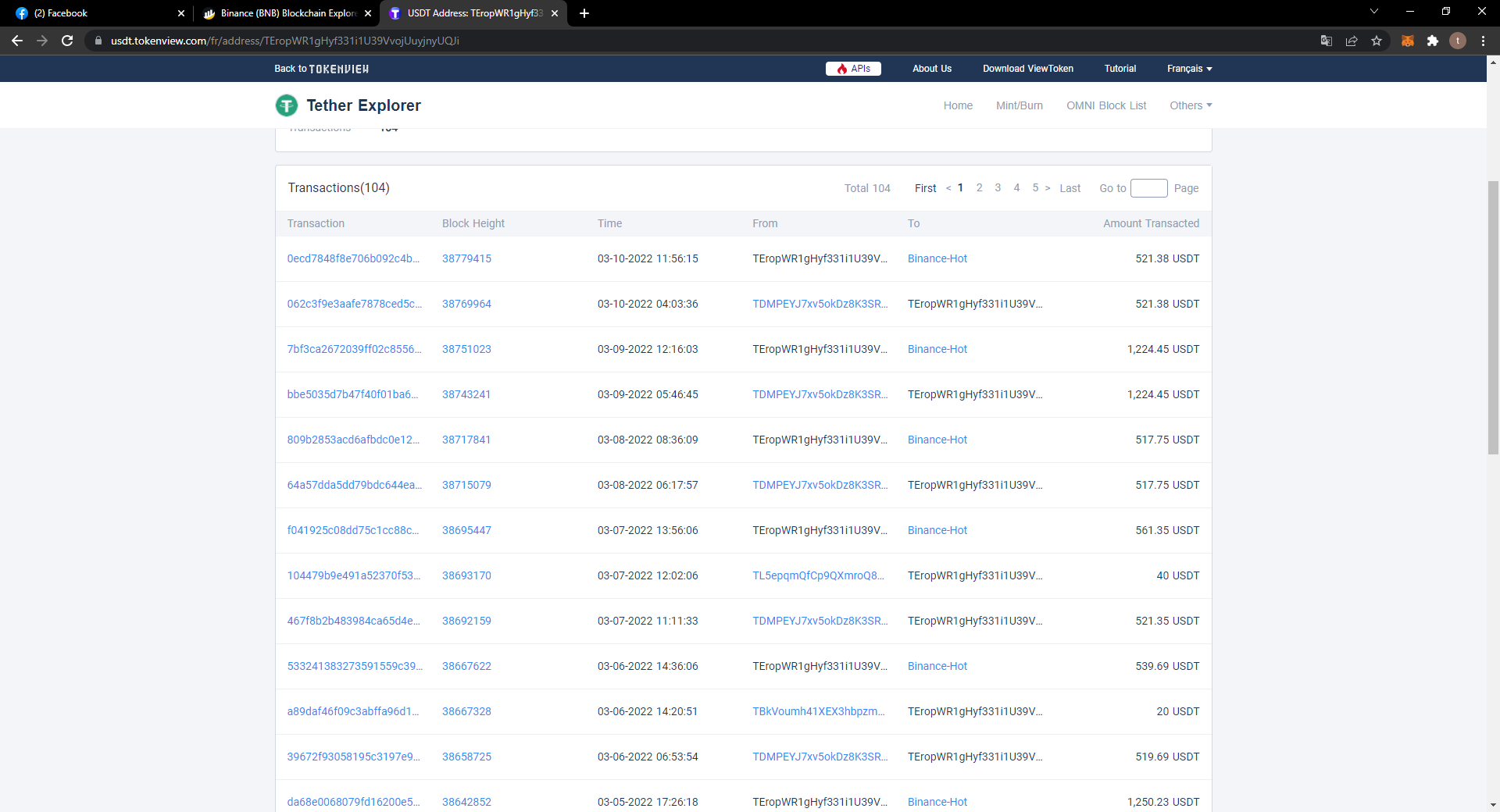Go to transactions page 2
This screenshot has height=812, width=1500.
[x=980, y=187]
